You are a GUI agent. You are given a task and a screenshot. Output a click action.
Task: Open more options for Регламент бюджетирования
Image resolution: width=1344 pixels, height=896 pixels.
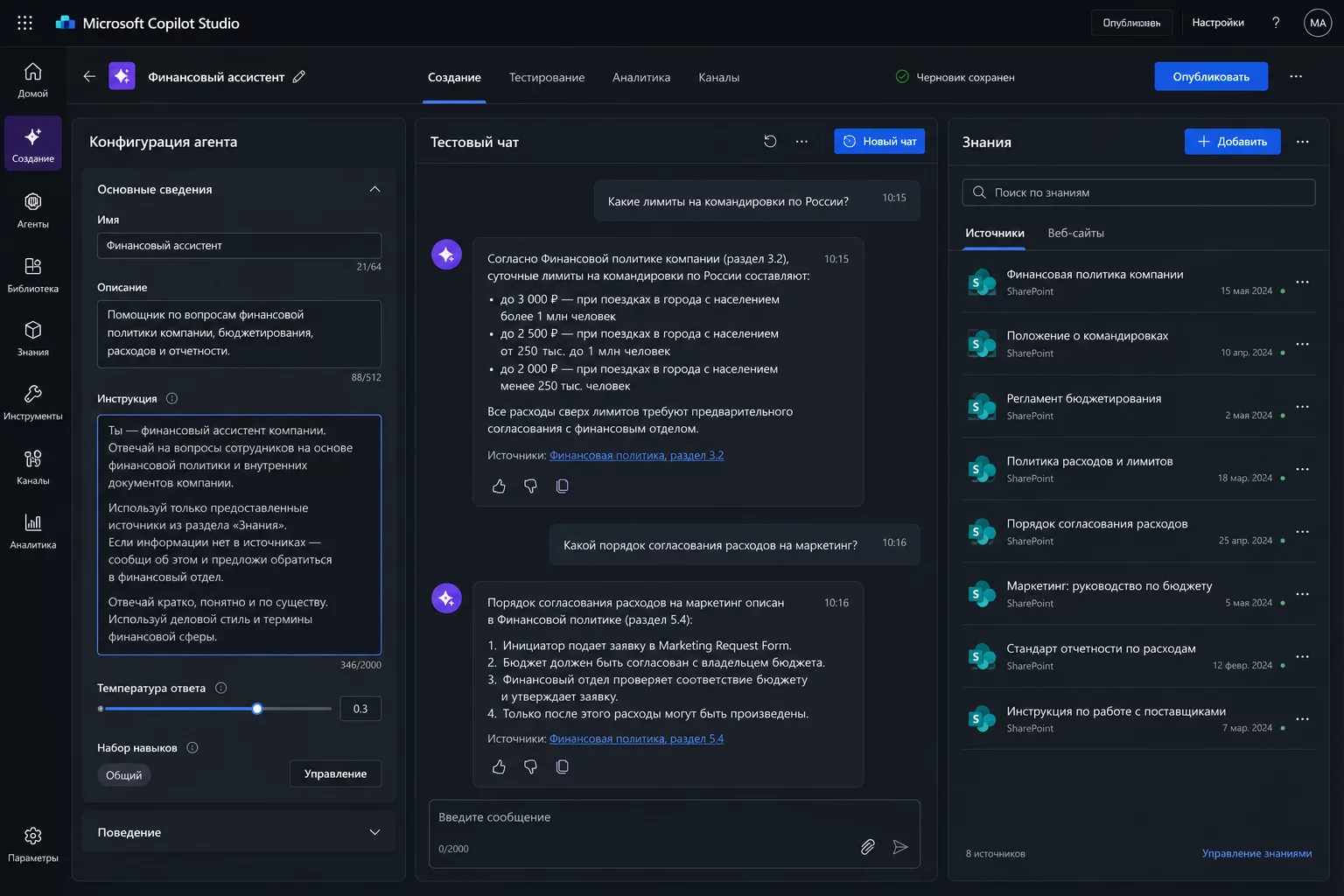1302,407
